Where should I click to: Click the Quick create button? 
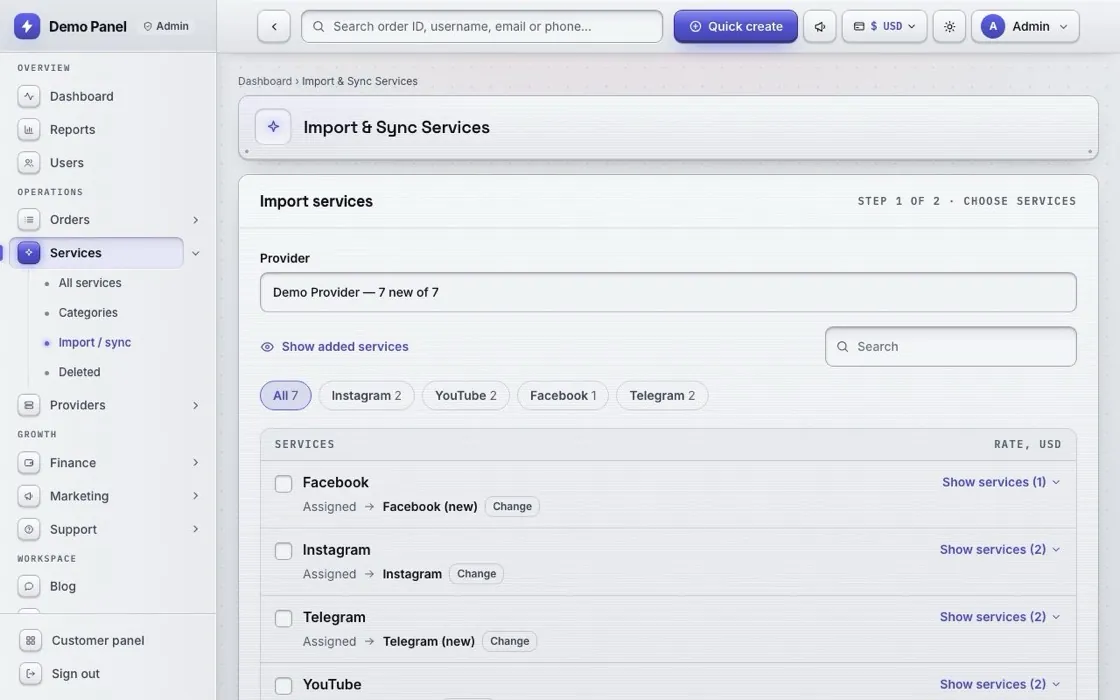tap(736, 26)
